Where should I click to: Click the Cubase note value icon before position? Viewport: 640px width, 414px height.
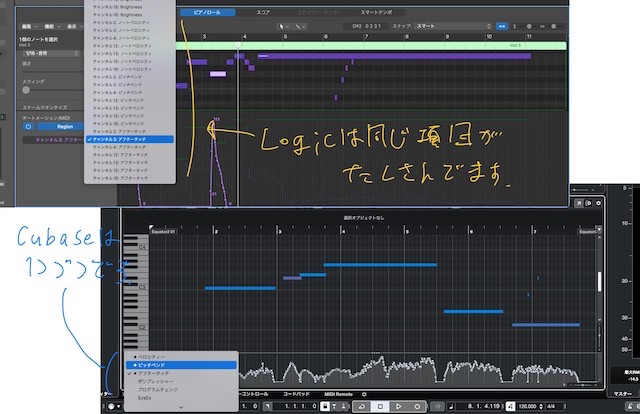point(451,406)
